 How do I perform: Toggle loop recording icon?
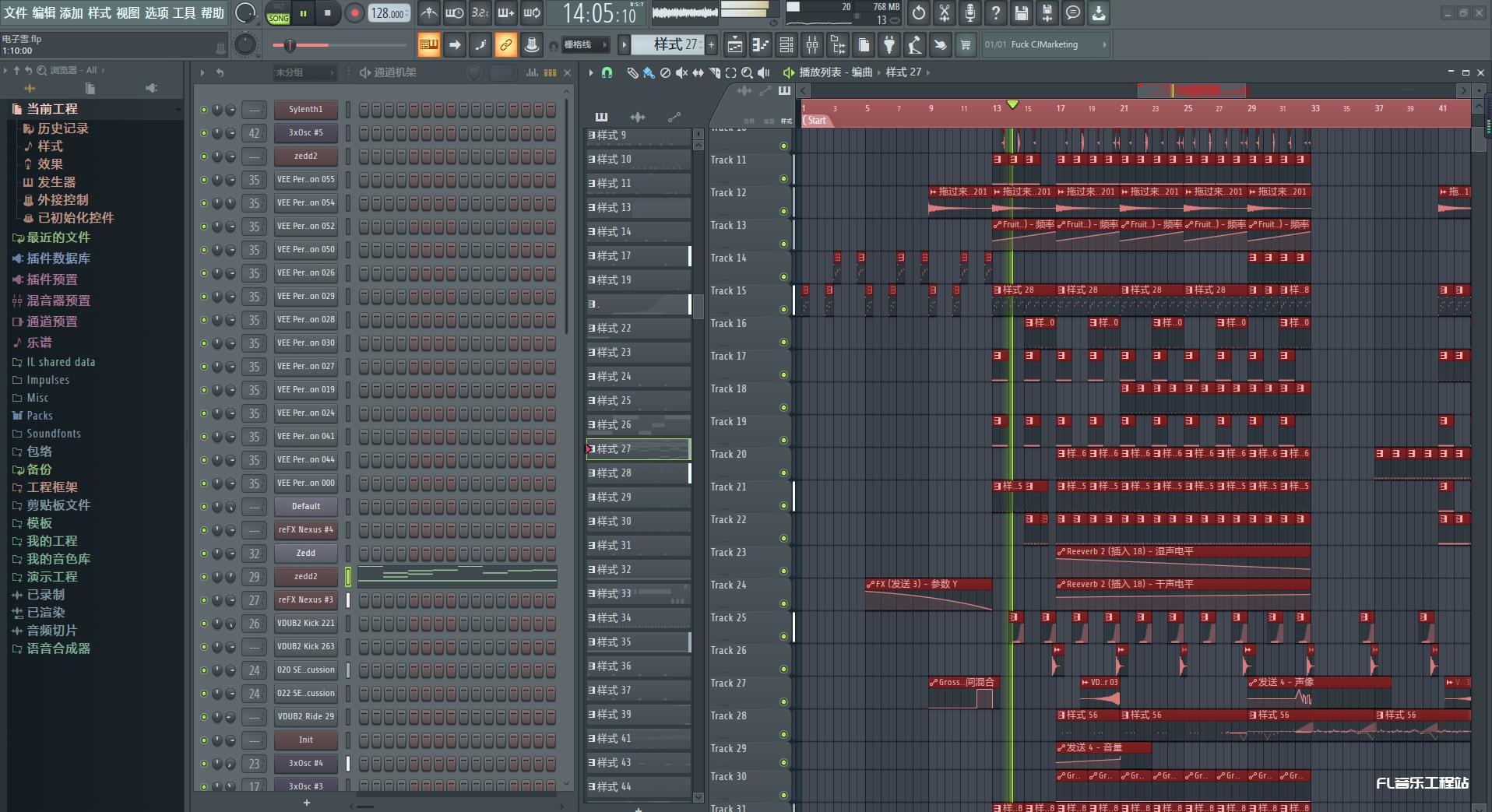532,13
